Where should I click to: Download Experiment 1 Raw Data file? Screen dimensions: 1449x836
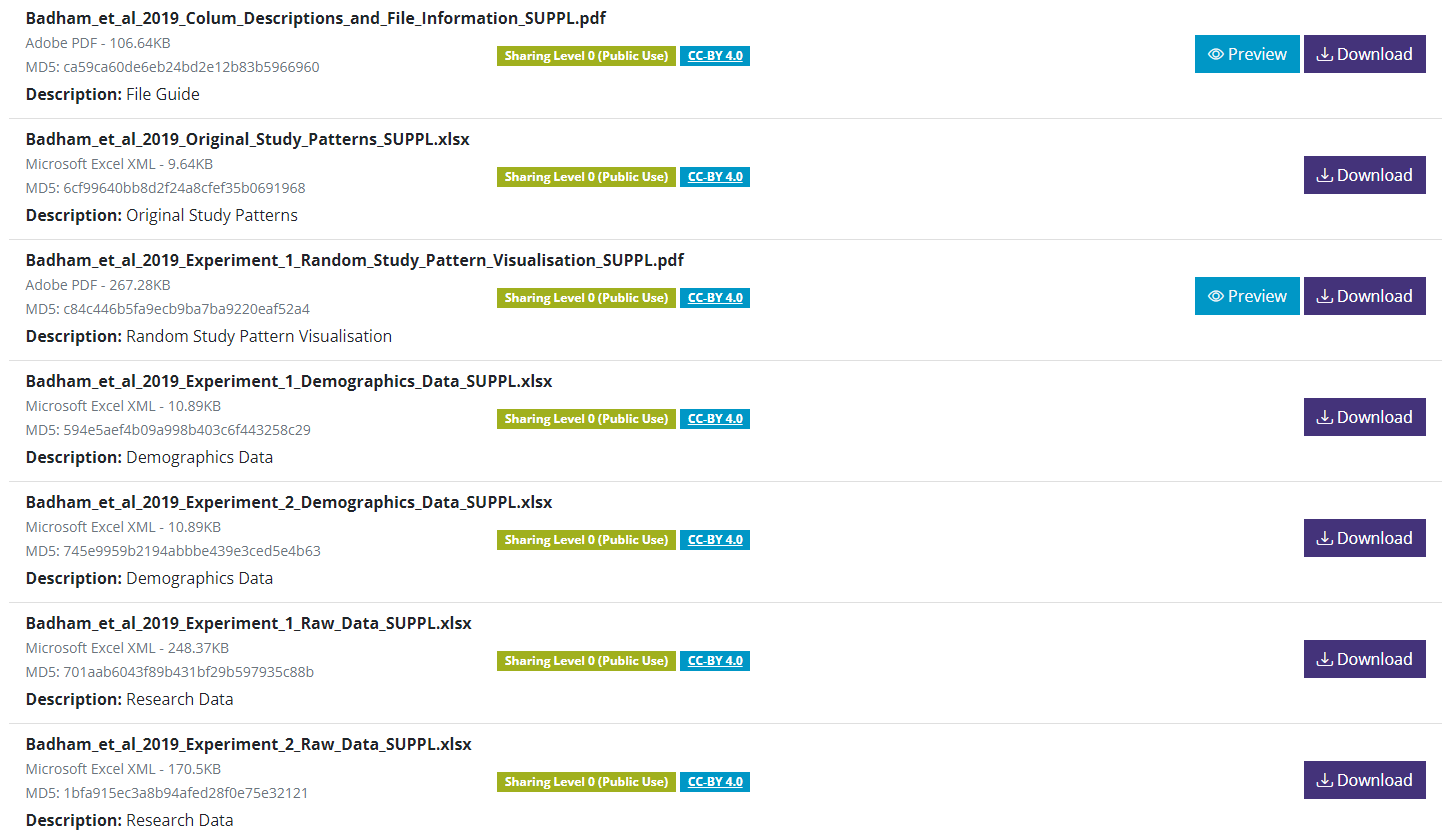pos(1364,659)
